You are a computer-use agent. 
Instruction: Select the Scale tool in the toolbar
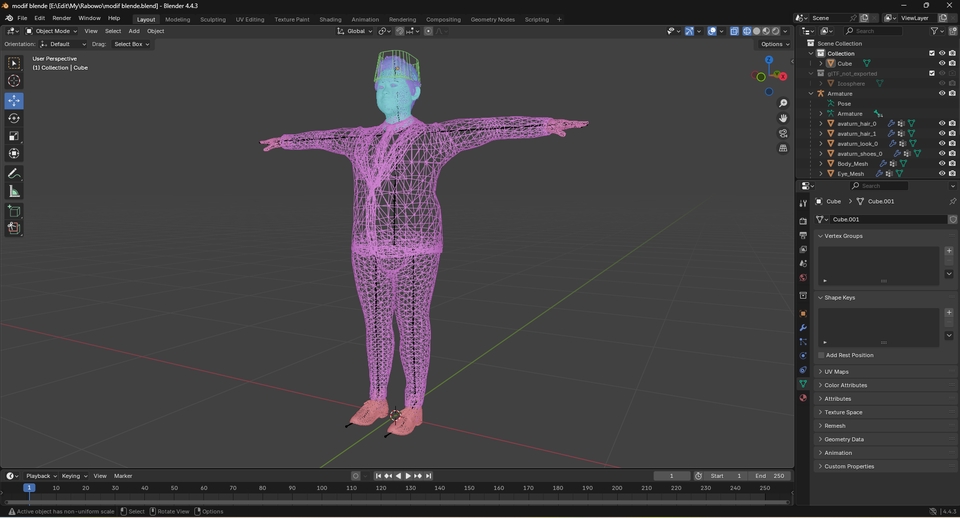(14, 136)
